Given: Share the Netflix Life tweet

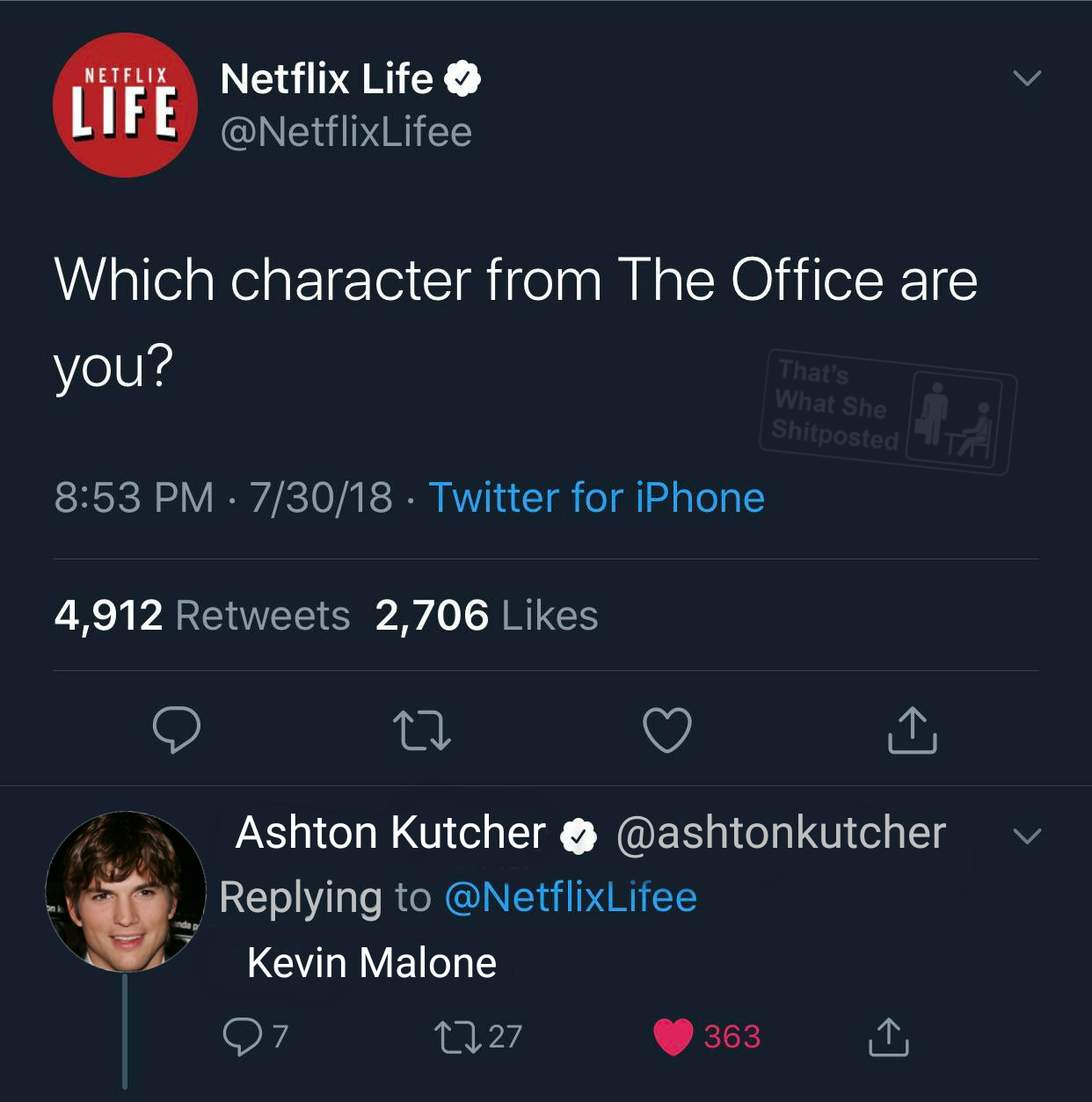Looking at the screenshot, I should [x=913, y=731].
